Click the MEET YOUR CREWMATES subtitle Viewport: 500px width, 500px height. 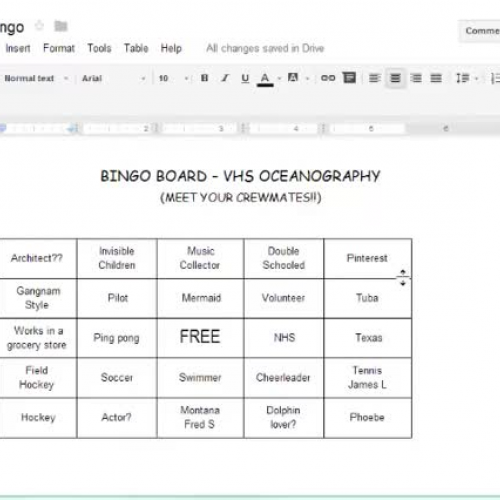pyautogui.click(x=241, y=197)
